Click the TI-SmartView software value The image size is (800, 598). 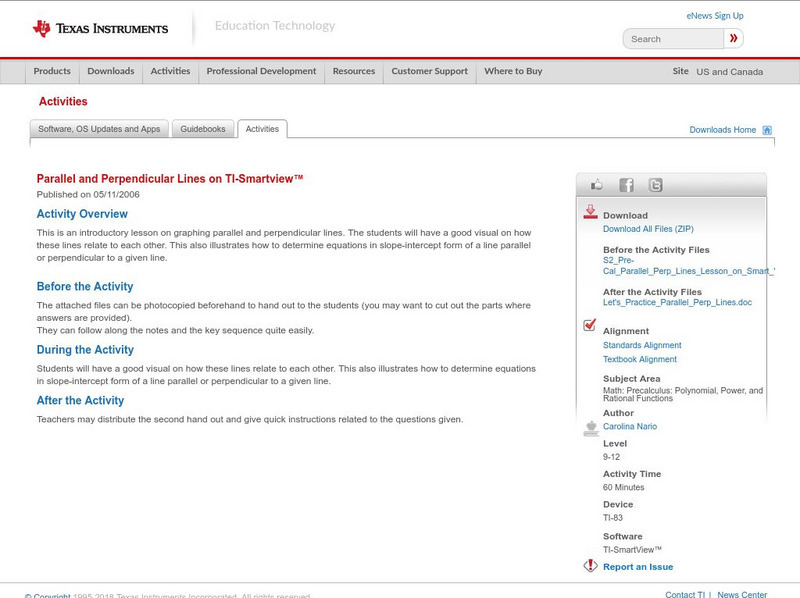(632, 550)
